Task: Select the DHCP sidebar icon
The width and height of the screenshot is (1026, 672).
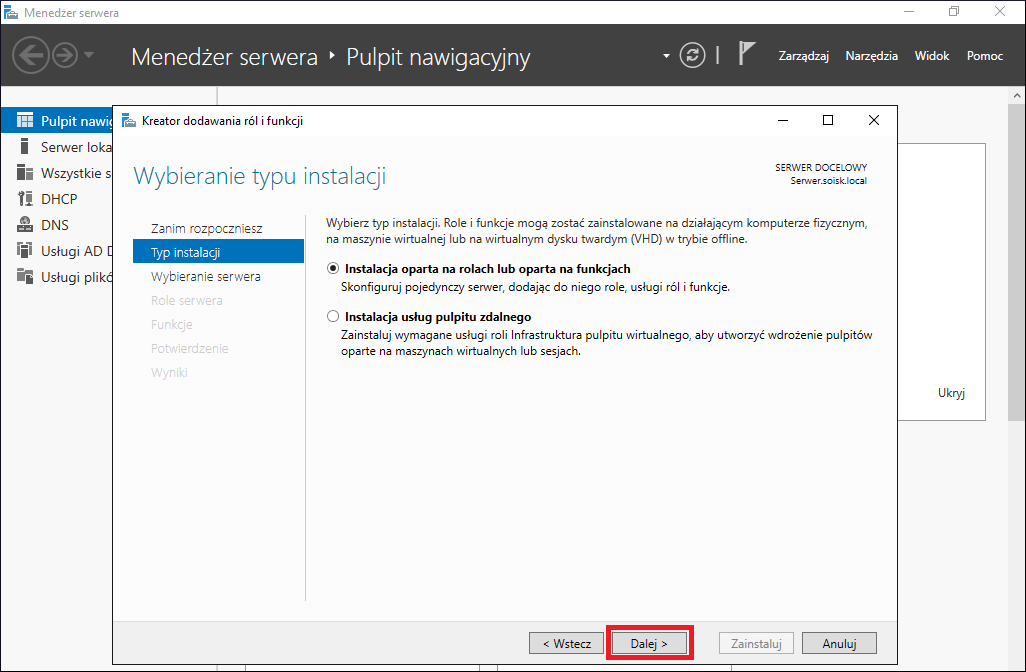Action: (x=25, y=198)
